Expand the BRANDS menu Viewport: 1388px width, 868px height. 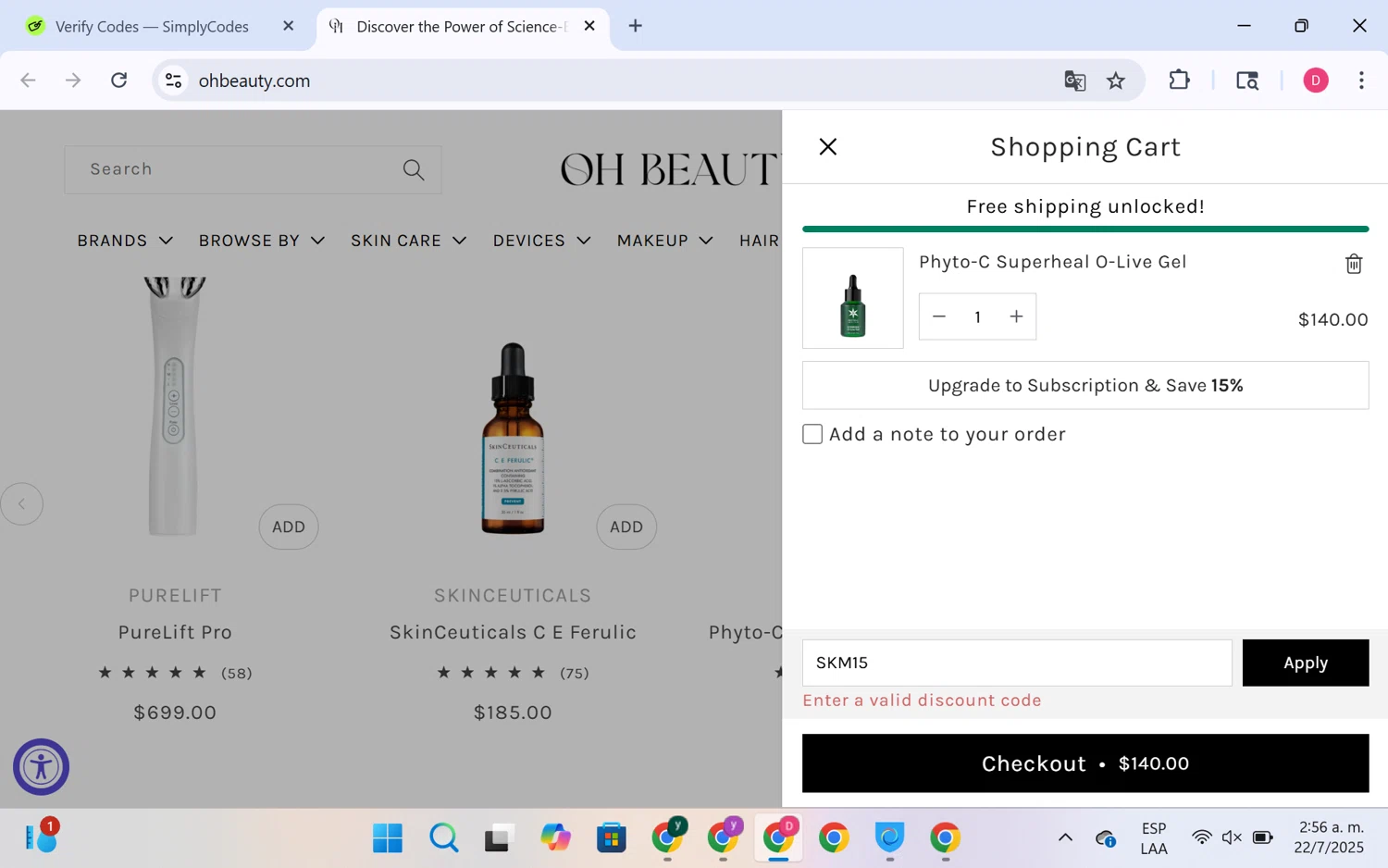125,241
